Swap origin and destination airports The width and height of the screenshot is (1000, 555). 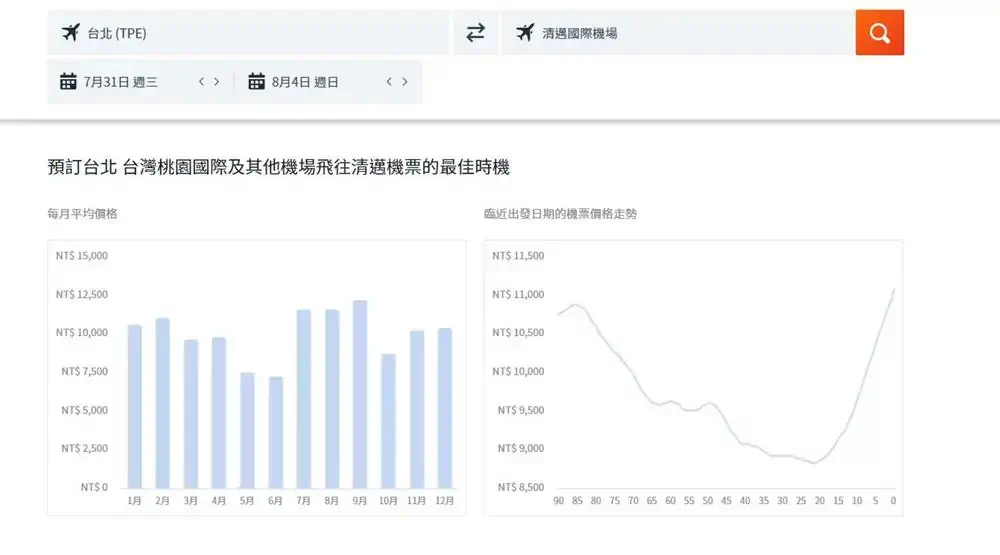point(475,33)
